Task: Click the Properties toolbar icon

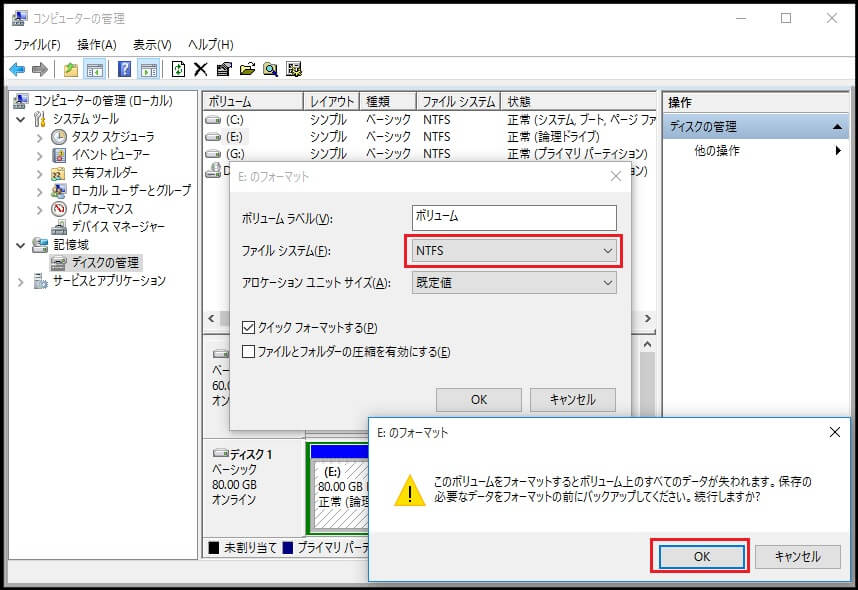Action: pos(224,70)
